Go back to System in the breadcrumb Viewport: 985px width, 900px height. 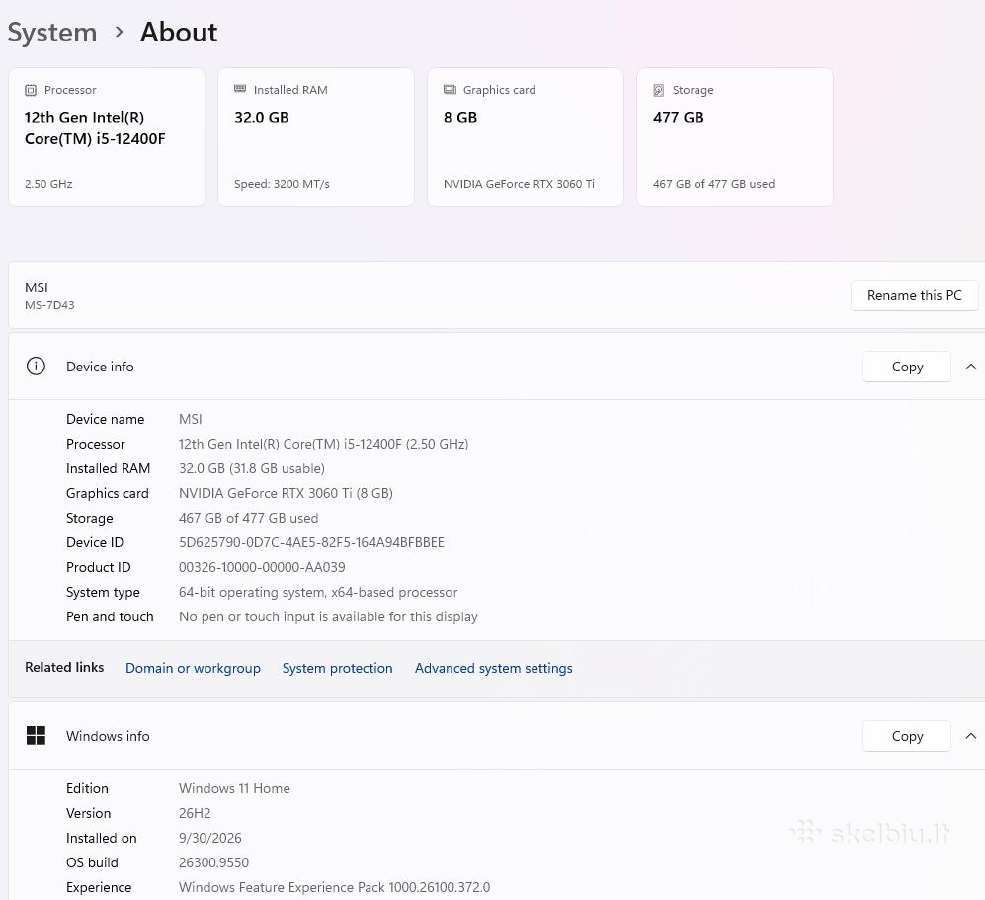tap(52, 33)
